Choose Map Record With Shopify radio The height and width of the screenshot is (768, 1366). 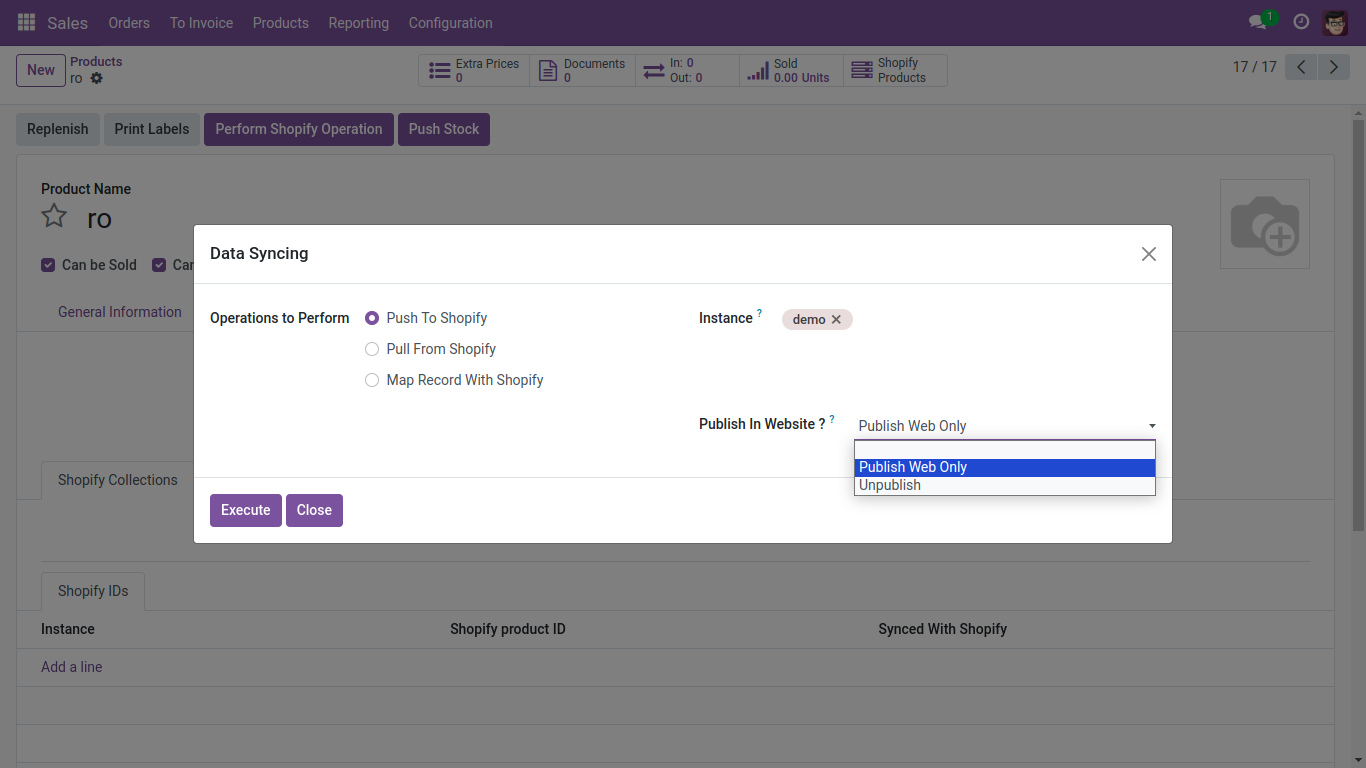coord(372,380)
